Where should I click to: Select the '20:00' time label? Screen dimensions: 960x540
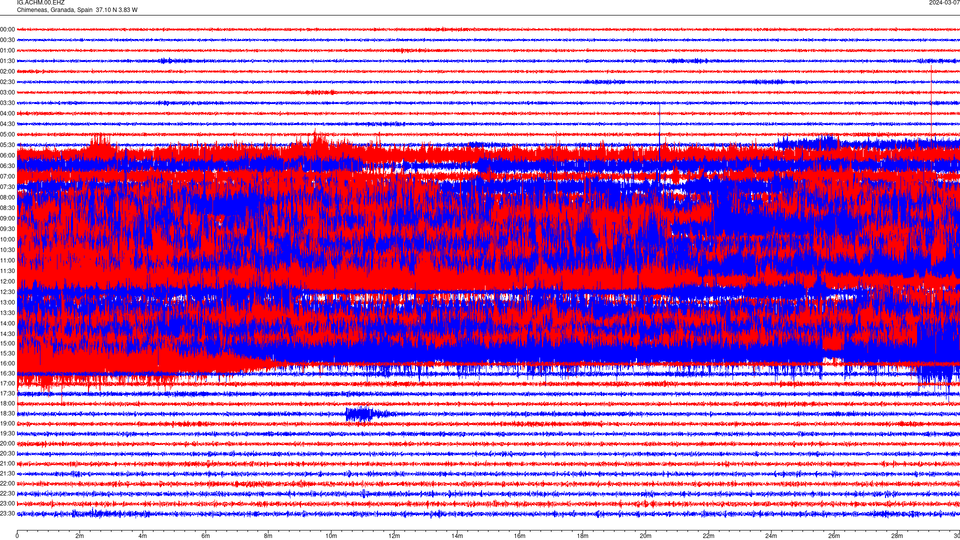pyautogui.click(x=8, y=443)
